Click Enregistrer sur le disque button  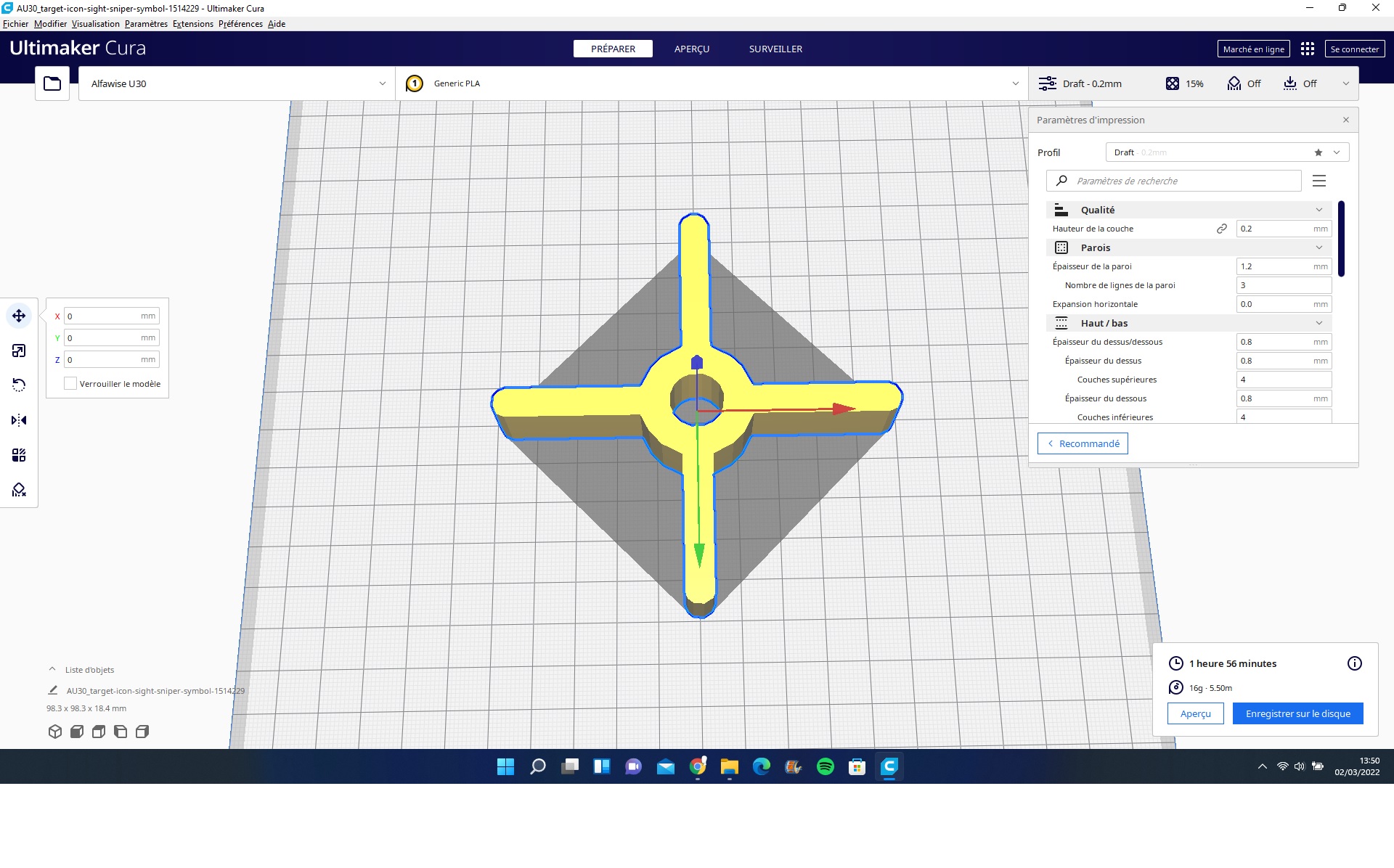(1297, 713)
